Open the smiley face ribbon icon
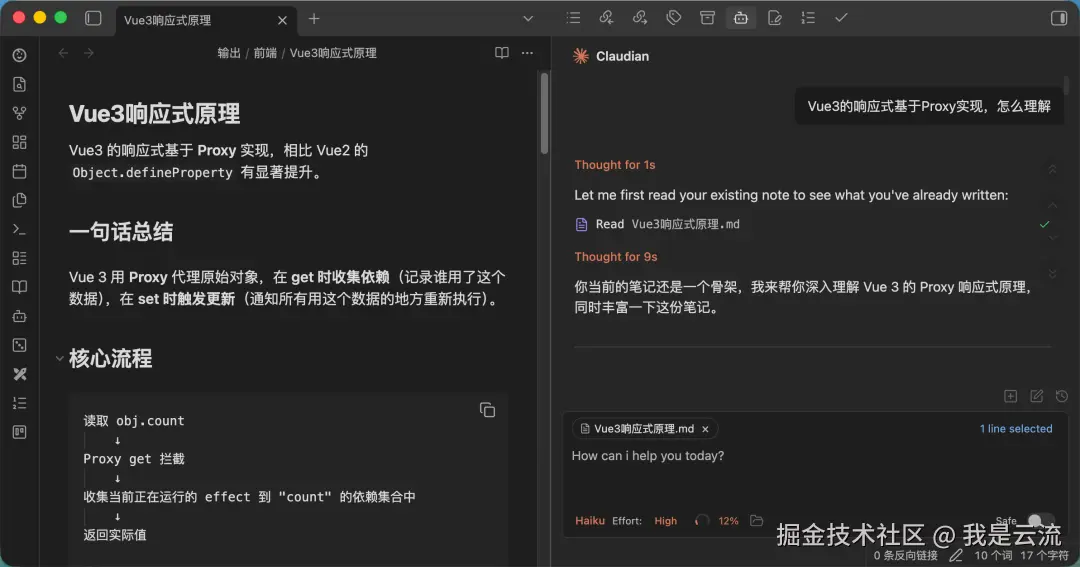The height and width of the screenshot is (567, 1080). (19, 55)
